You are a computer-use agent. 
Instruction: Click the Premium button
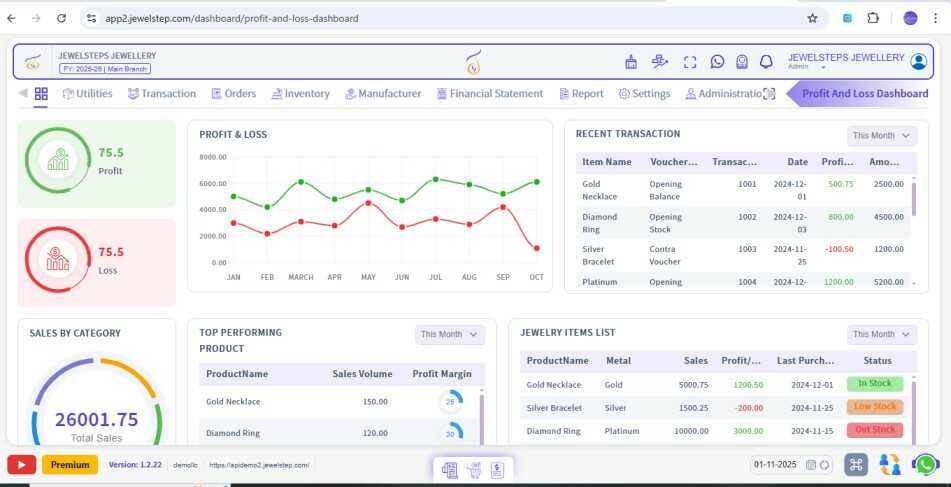pos(70,465)
